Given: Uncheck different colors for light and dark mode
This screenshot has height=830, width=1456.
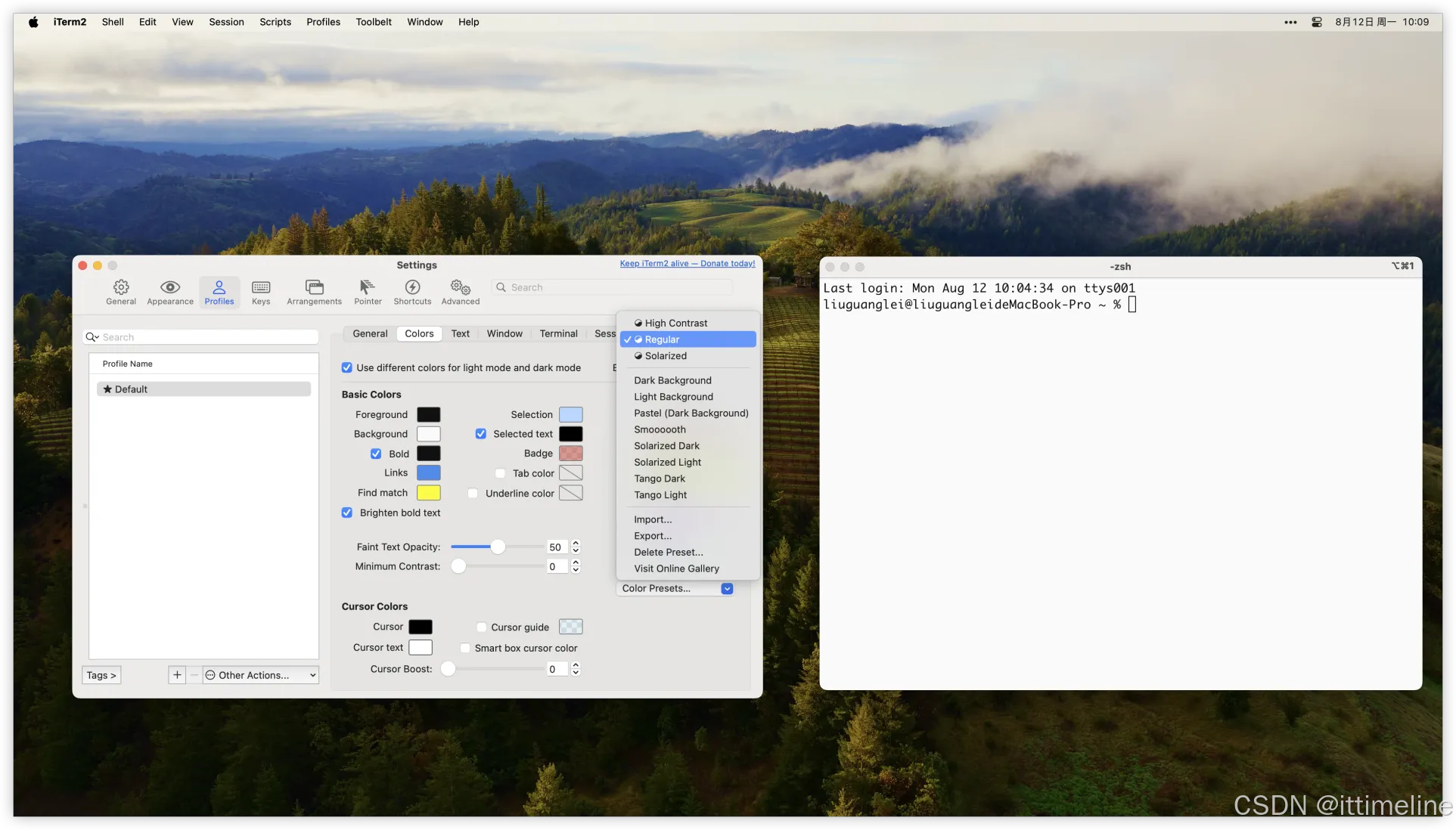Looking at the screenshot, I should (347, 368).
